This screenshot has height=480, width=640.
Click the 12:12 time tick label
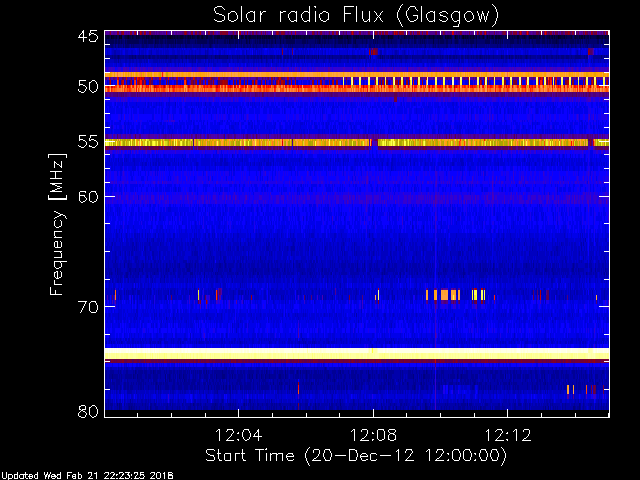(508, 435)
